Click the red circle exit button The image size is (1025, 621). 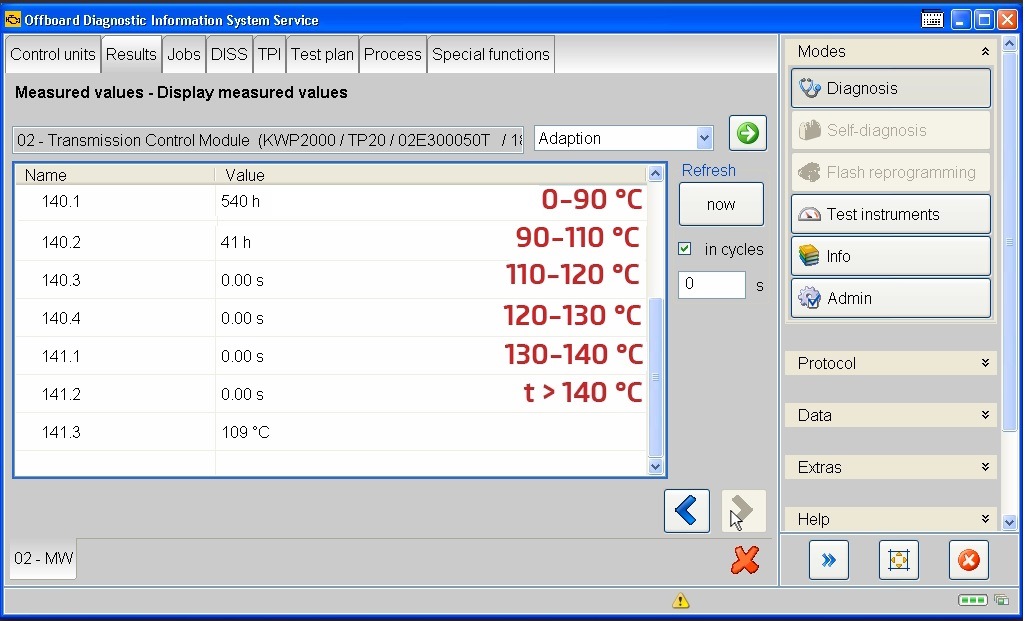[x=968, y=561]
